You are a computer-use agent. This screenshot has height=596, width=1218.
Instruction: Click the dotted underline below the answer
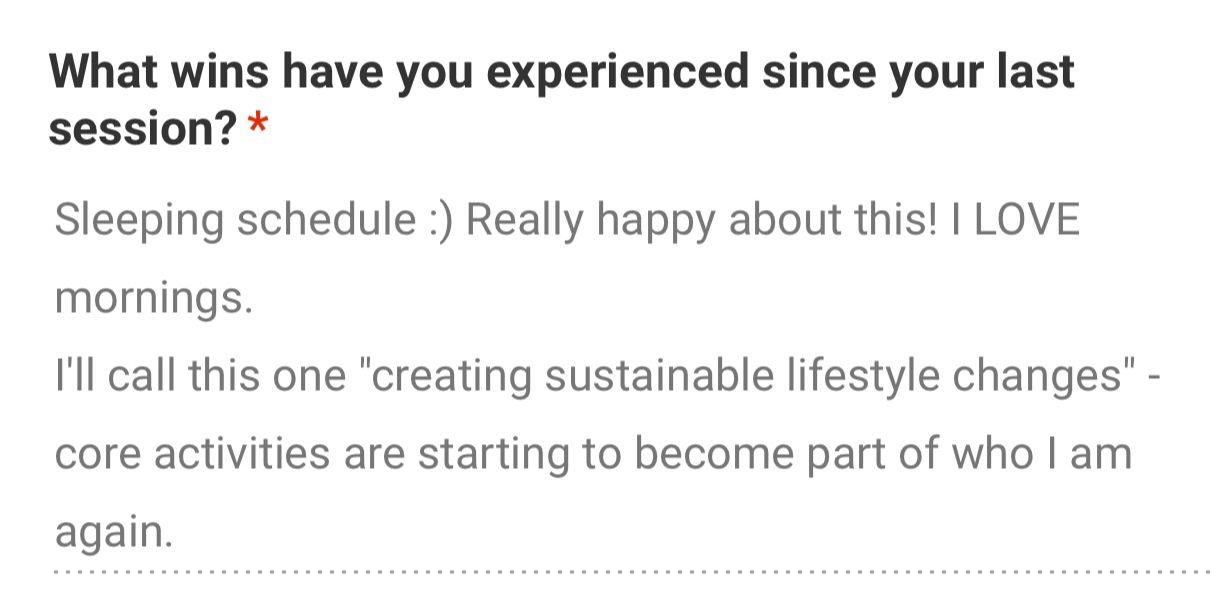click(631, 573)
